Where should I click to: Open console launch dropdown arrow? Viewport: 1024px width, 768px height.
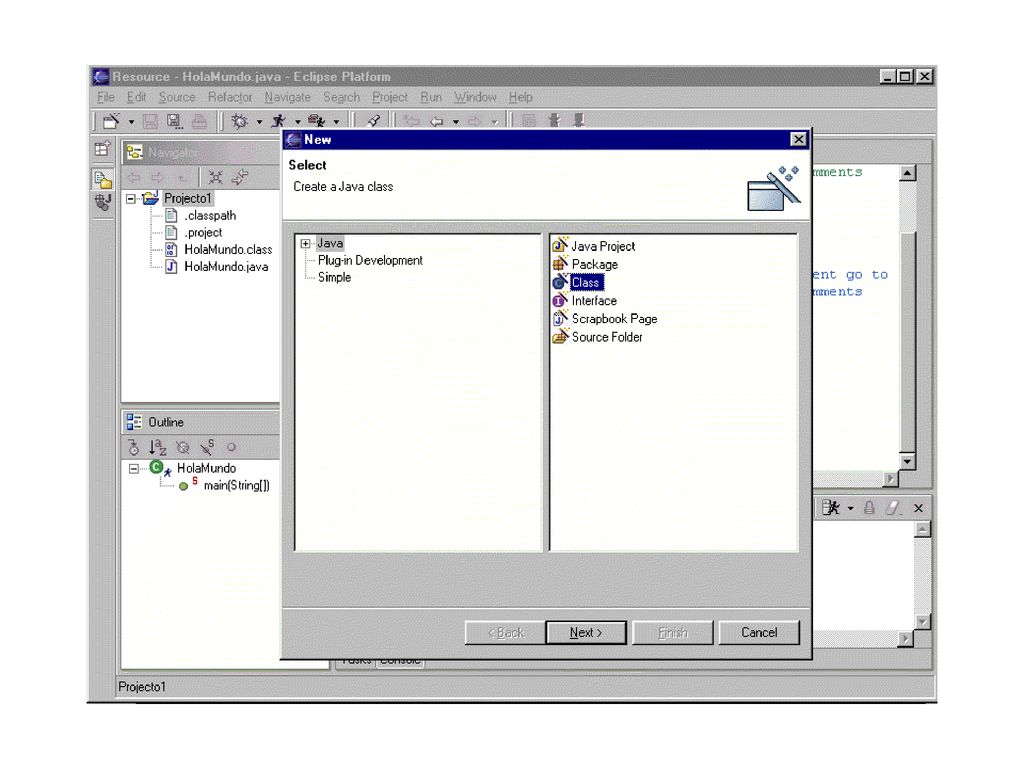850,508
